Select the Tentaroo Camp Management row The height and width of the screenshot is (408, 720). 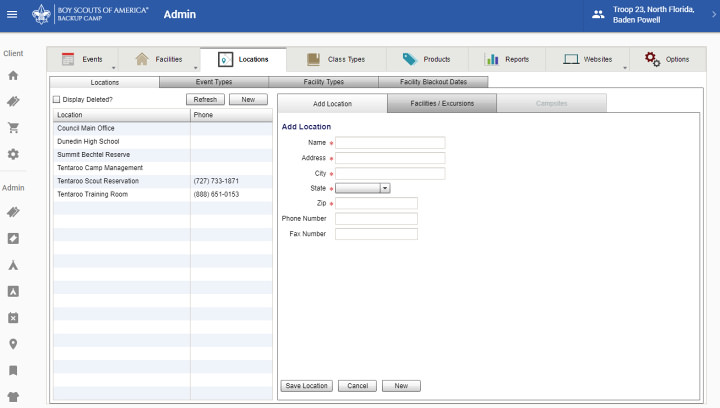click(x=163, y=168)
